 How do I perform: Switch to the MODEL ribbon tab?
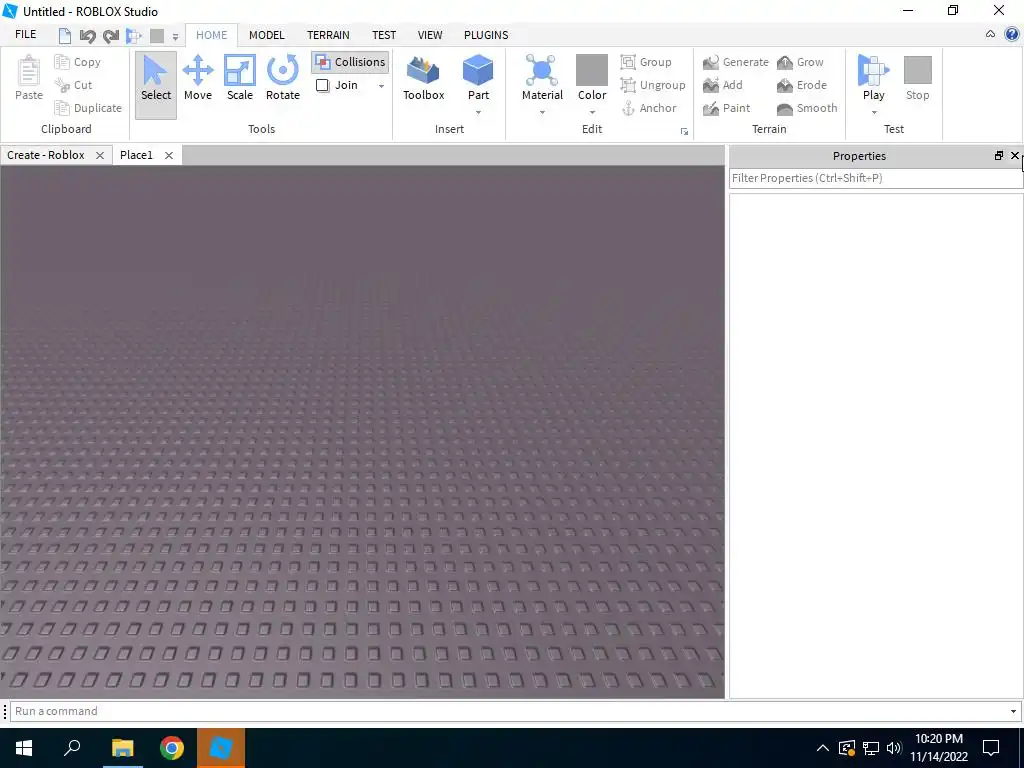pyautogui.click(x=266, y=35)
